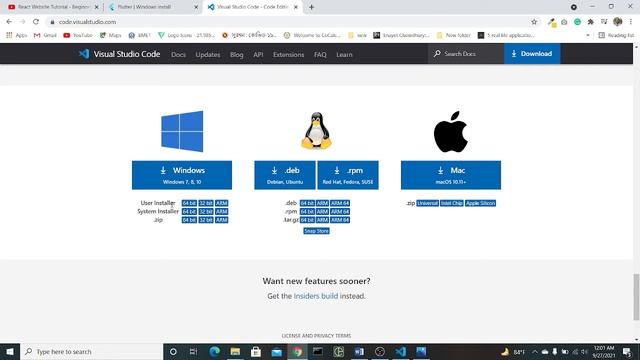The image size is (640, 360).
Task: Choose Linux .deb ARM
Action: 322,203
